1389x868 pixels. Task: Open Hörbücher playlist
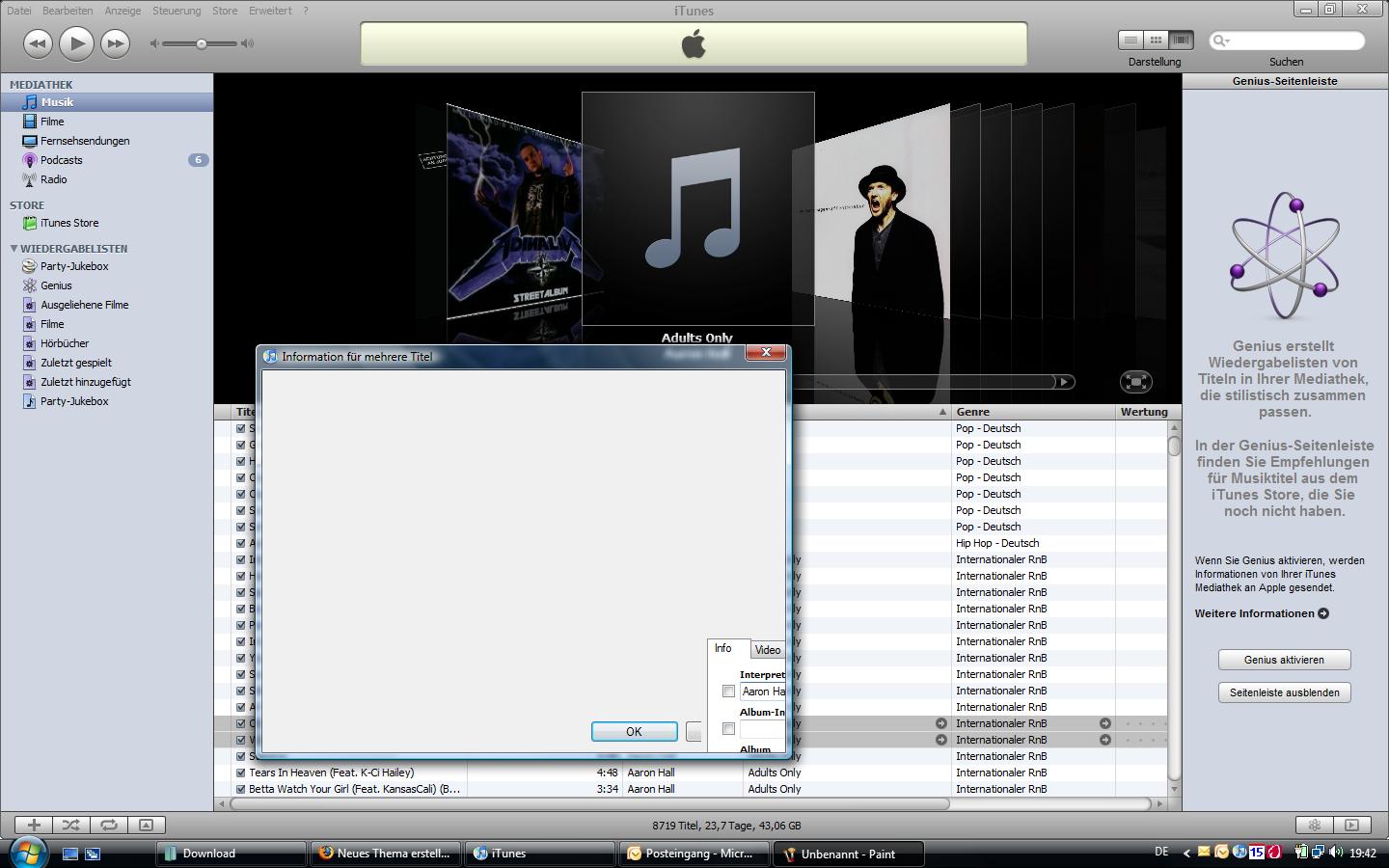pyautogui.click(x=65, y=343)
